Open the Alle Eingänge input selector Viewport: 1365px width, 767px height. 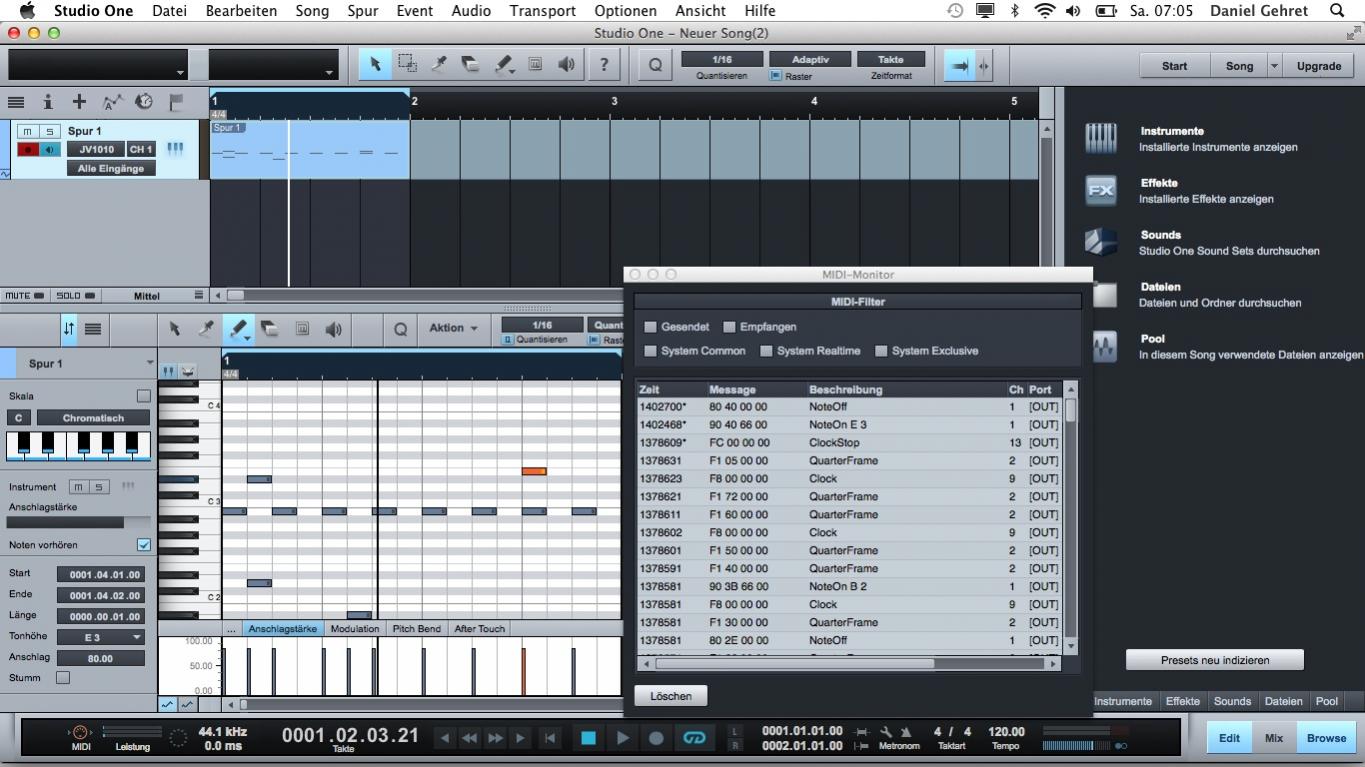coord(111,168)
